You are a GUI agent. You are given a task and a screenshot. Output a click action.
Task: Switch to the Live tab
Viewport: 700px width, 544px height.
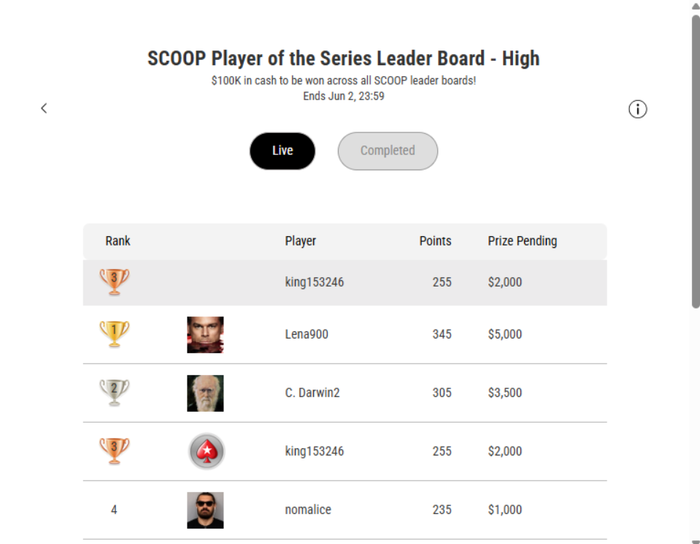click(283, 151)
